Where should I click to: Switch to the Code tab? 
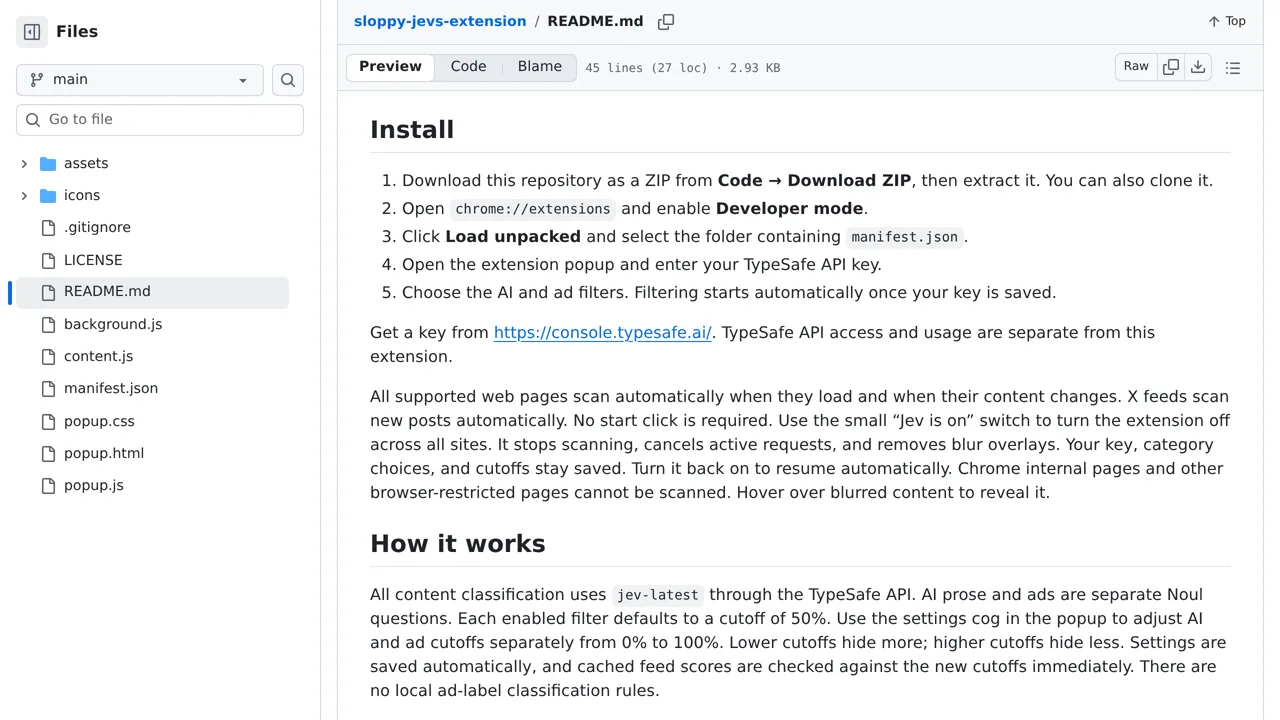(x=468, y=67)
